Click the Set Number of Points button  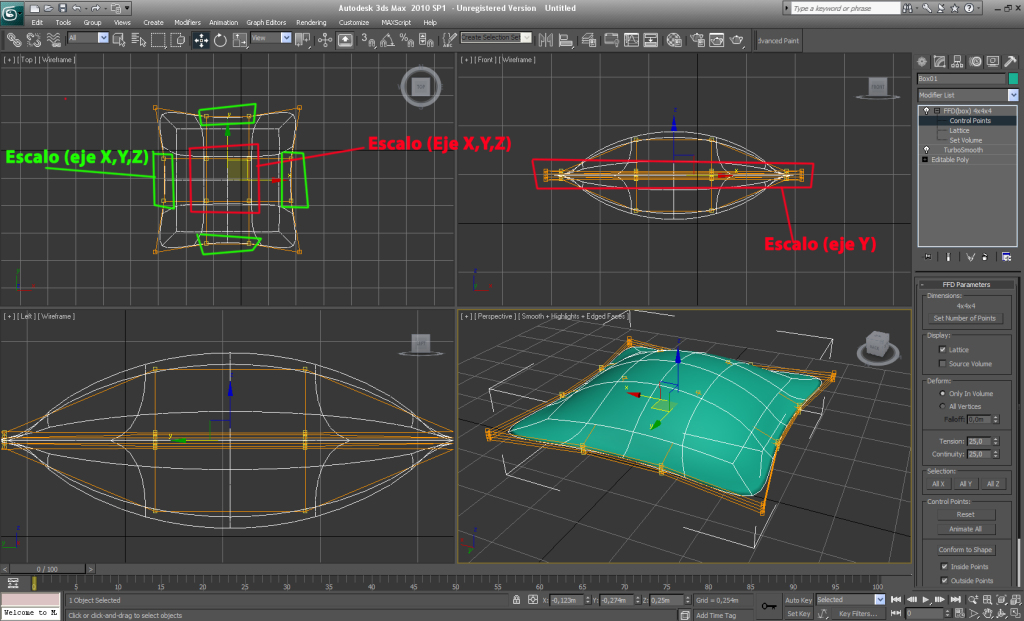coord(965,318)
